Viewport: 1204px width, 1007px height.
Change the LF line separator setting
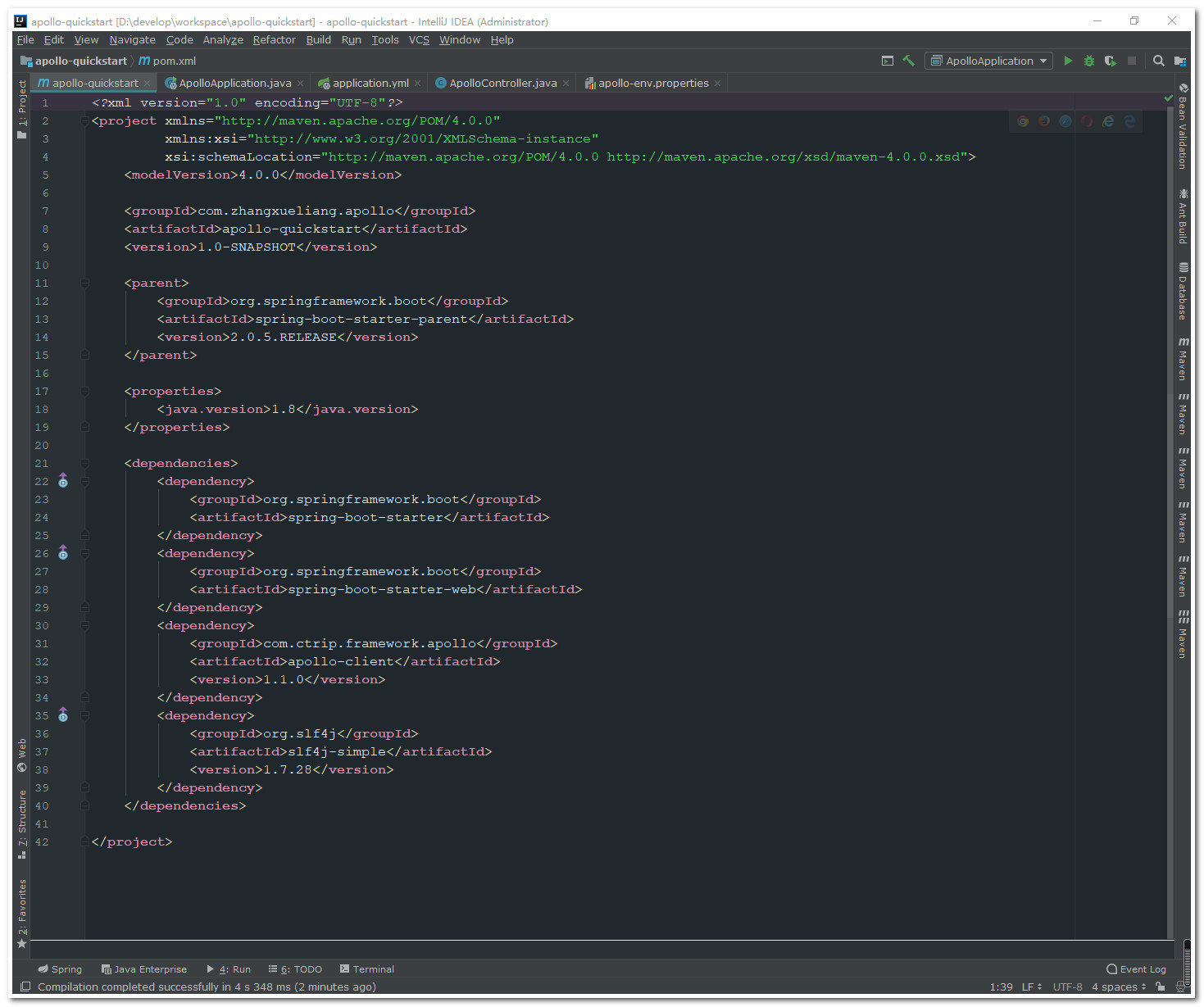[1032, 987]
